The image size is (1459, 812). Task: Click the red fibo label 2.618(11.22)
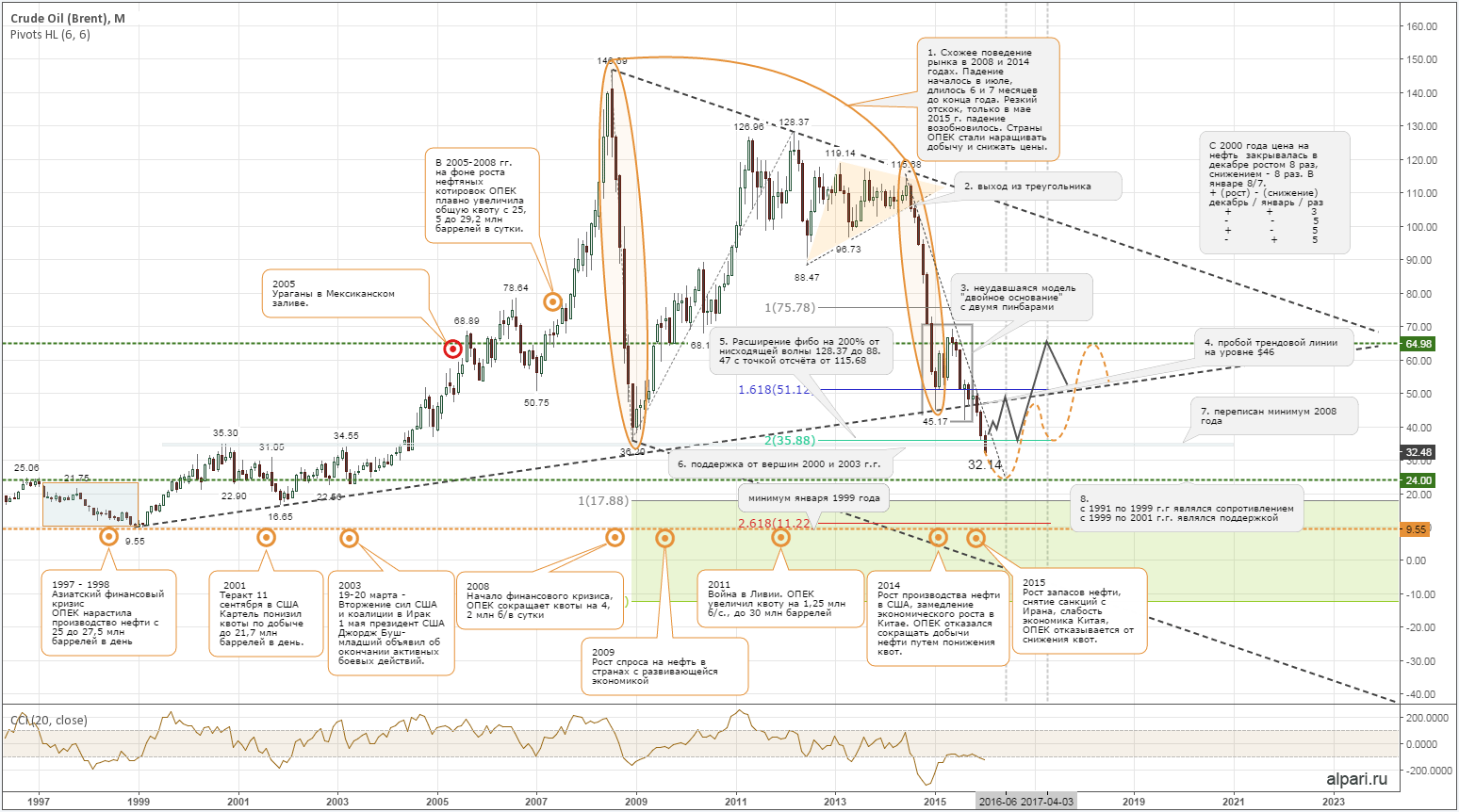(774, 524)
